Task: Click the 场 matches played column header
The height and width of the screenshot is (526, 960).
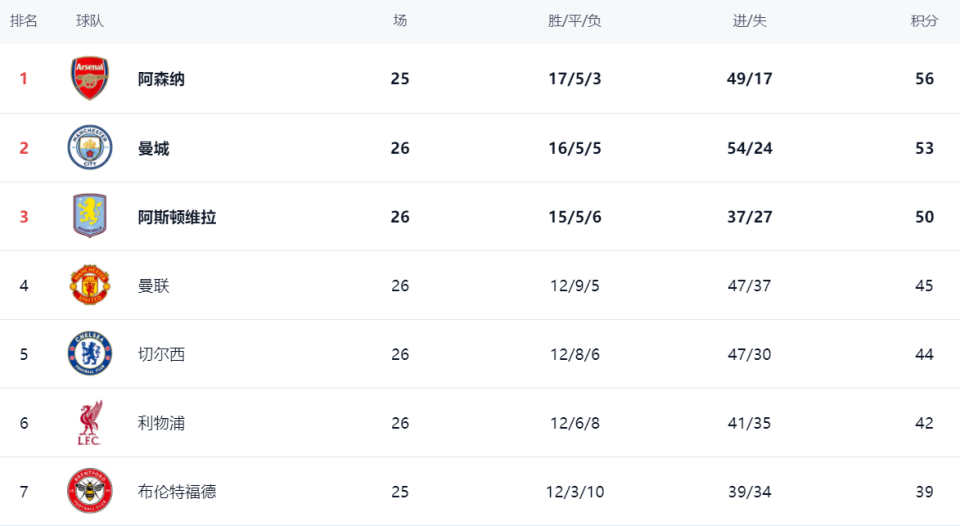Action: pyautogui.click(x=400, y=21)
